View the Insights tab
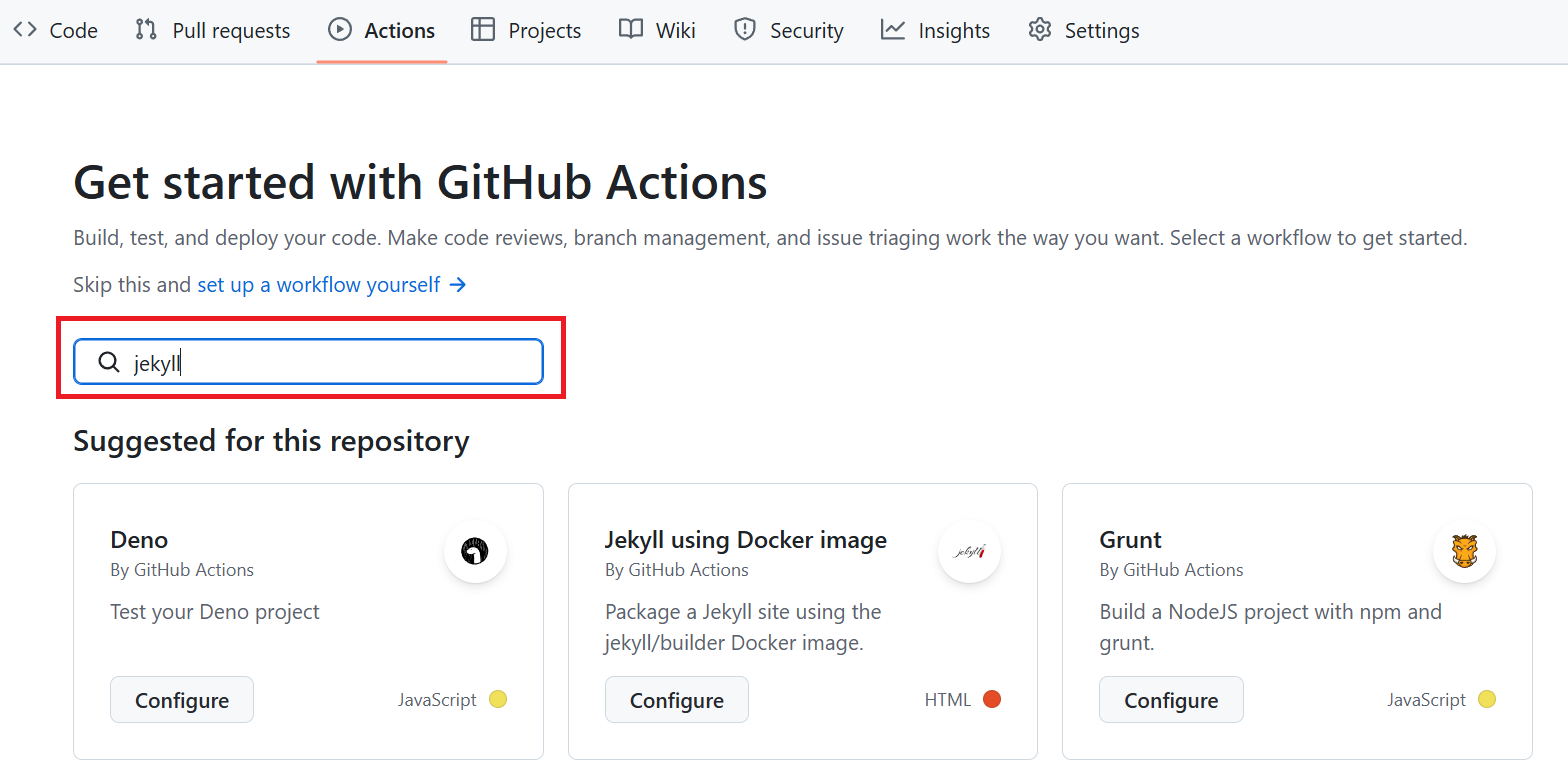The width and height of the screenshot is (1568, 777). point(935,31)
